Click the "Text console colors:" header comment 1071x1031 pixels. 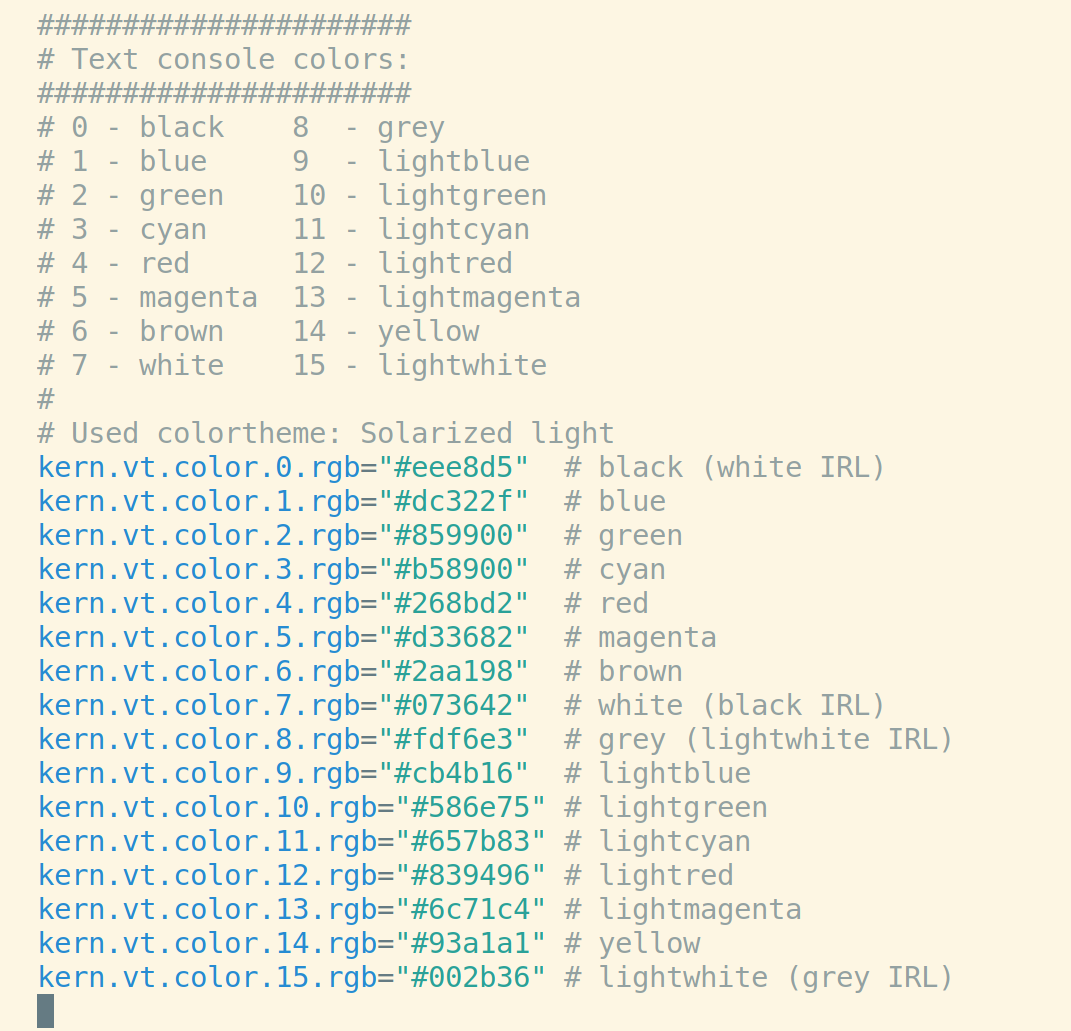point(240,59)
